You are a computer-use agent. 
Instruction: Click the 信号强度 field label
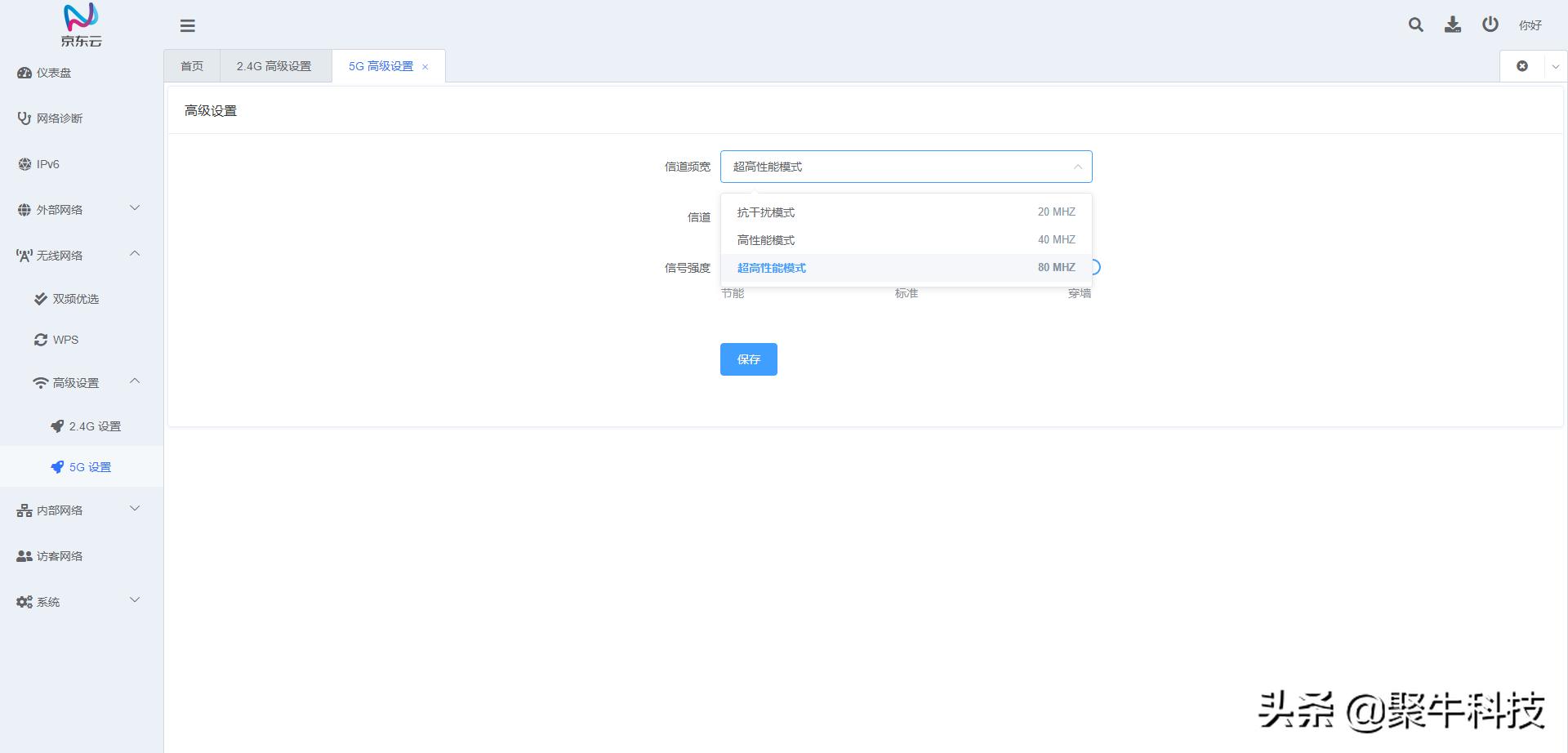point(688,268)
